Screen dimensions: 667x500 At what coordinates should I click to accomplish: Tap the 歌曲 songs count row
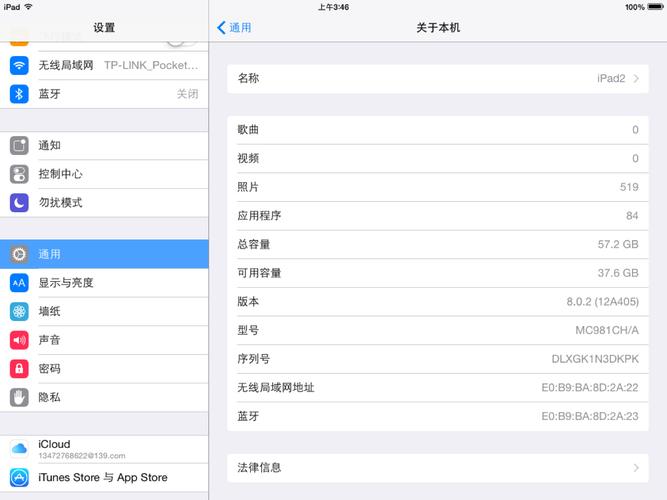tap(438, 130)
